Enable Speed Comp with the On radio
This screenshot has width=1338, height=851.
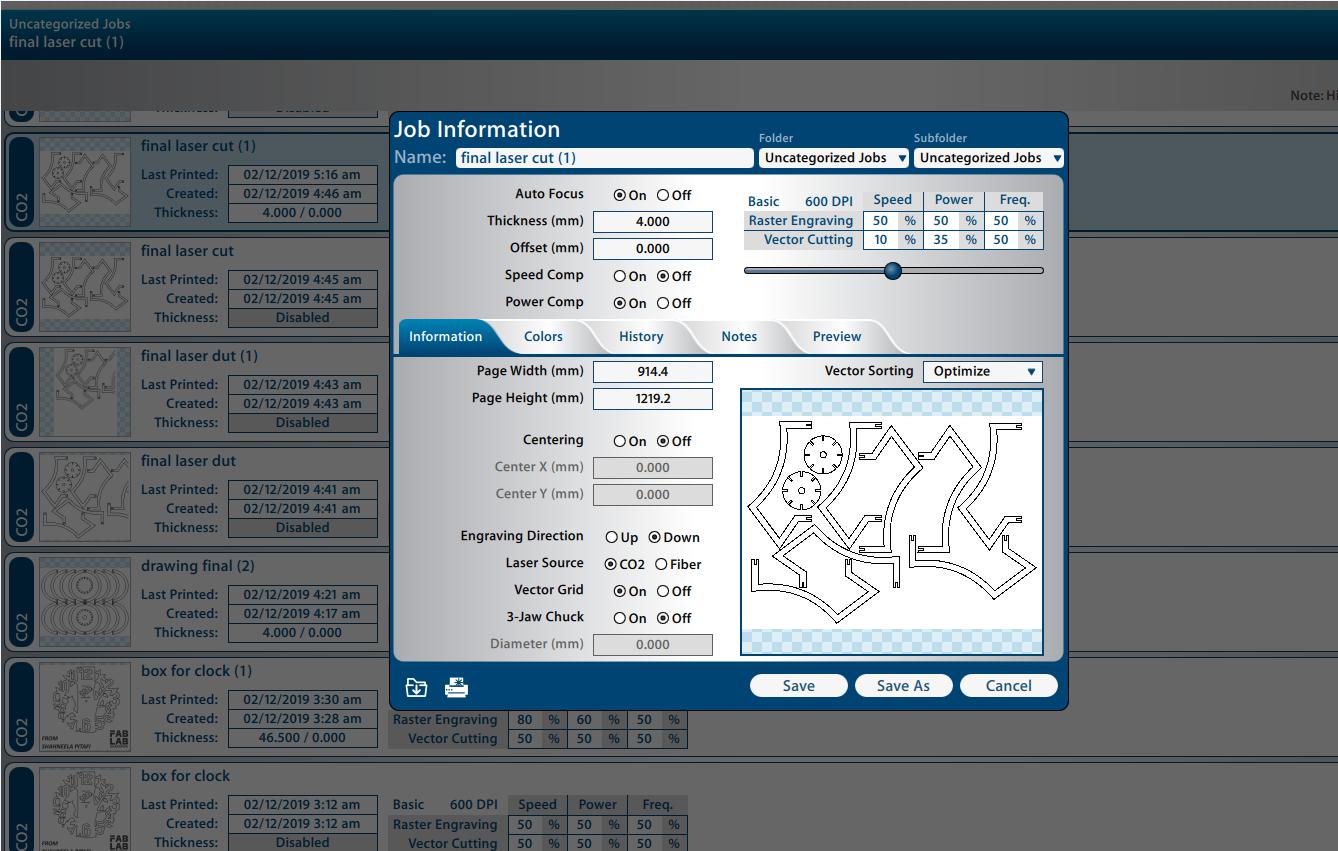click(x=619, y=277)
